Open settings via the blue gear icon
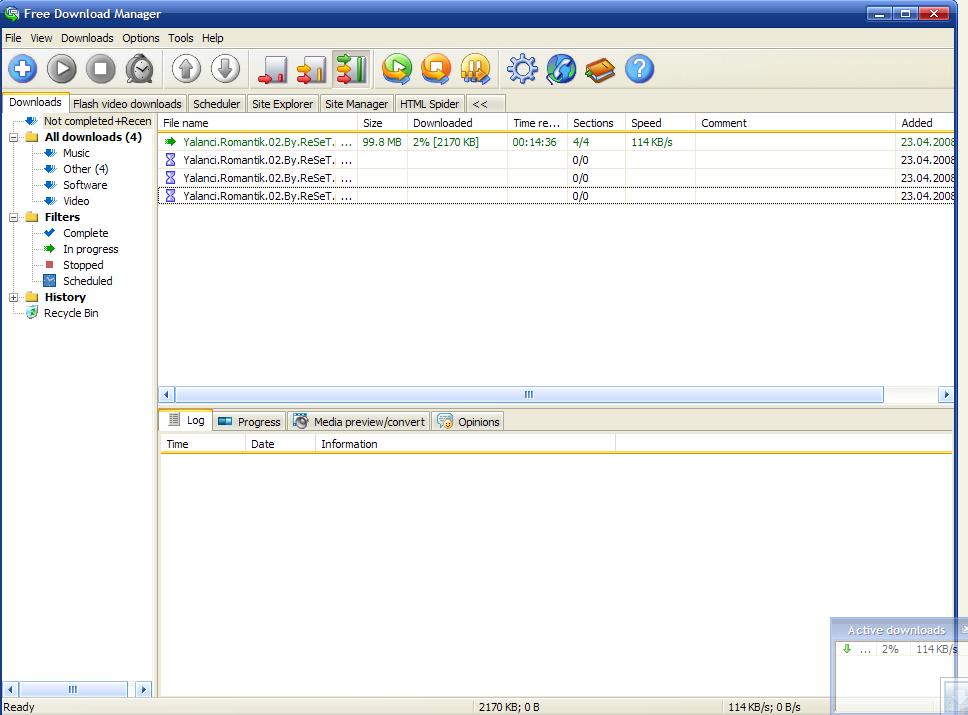 (522, 69)
